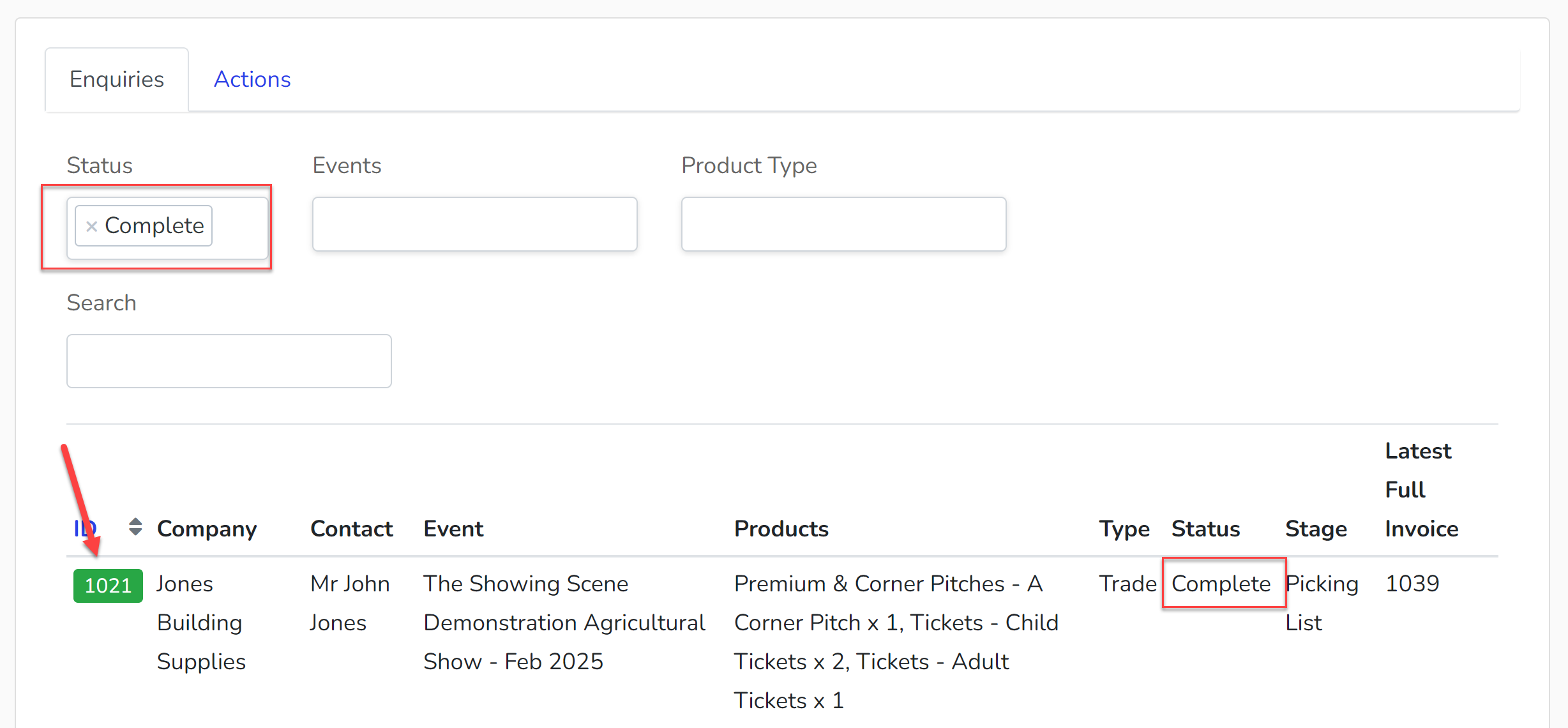The height and width of the screenshot is (728, 1568).
Task: Click the Premium & Corner Pitches products cell
Action: click(896, 642)
